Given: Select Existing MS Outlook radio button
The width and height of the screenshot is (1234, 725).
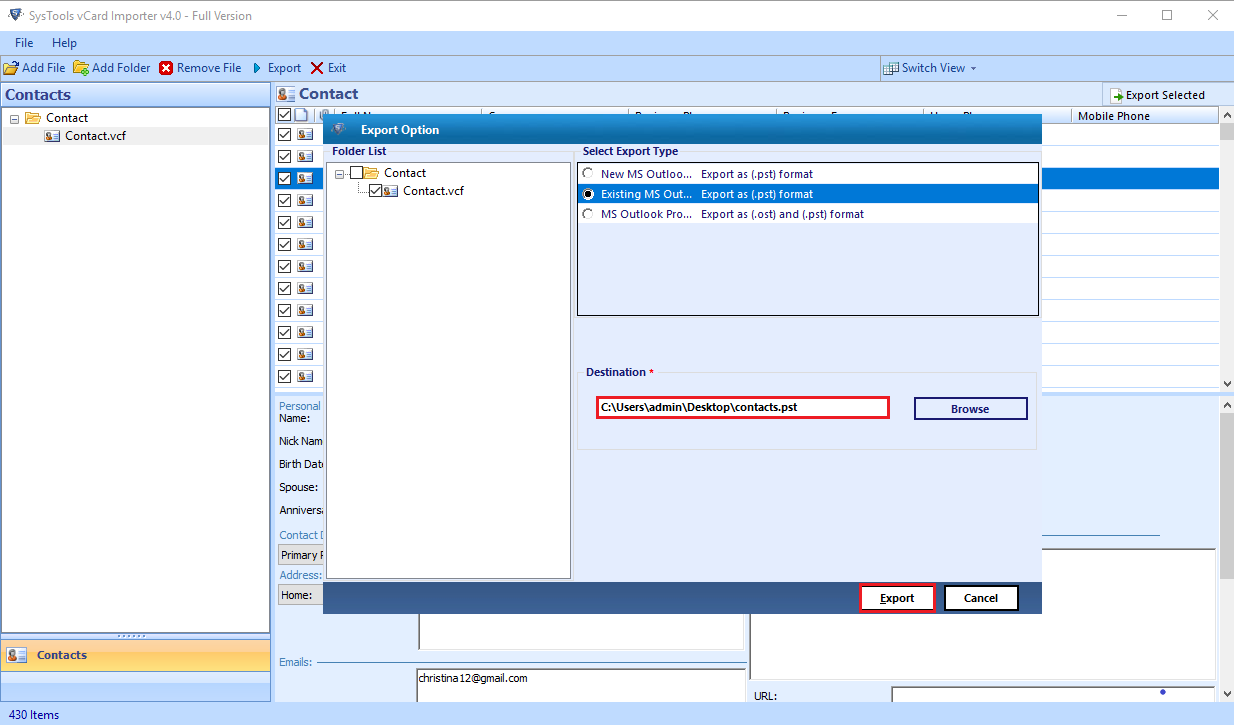Looking at the screenshot, I should coord(588,194).
